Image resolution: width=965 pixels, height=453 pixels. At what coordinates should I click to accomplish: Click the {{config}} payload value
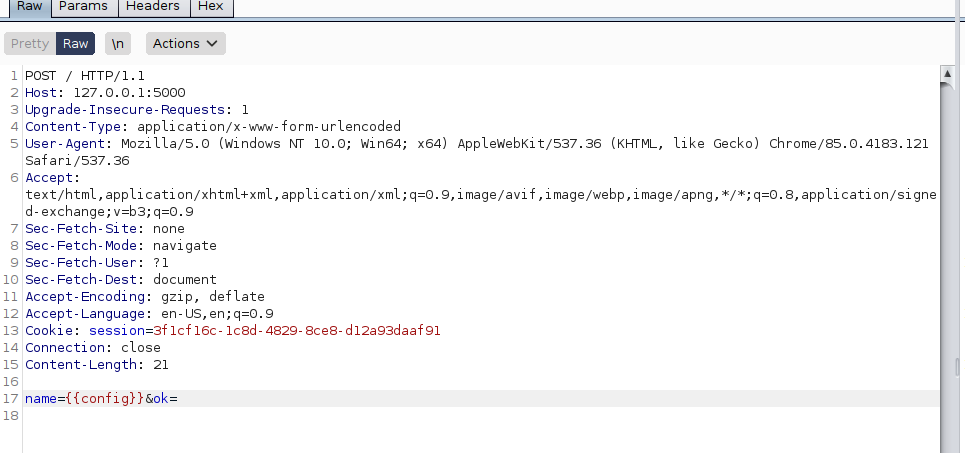(105, 398)
